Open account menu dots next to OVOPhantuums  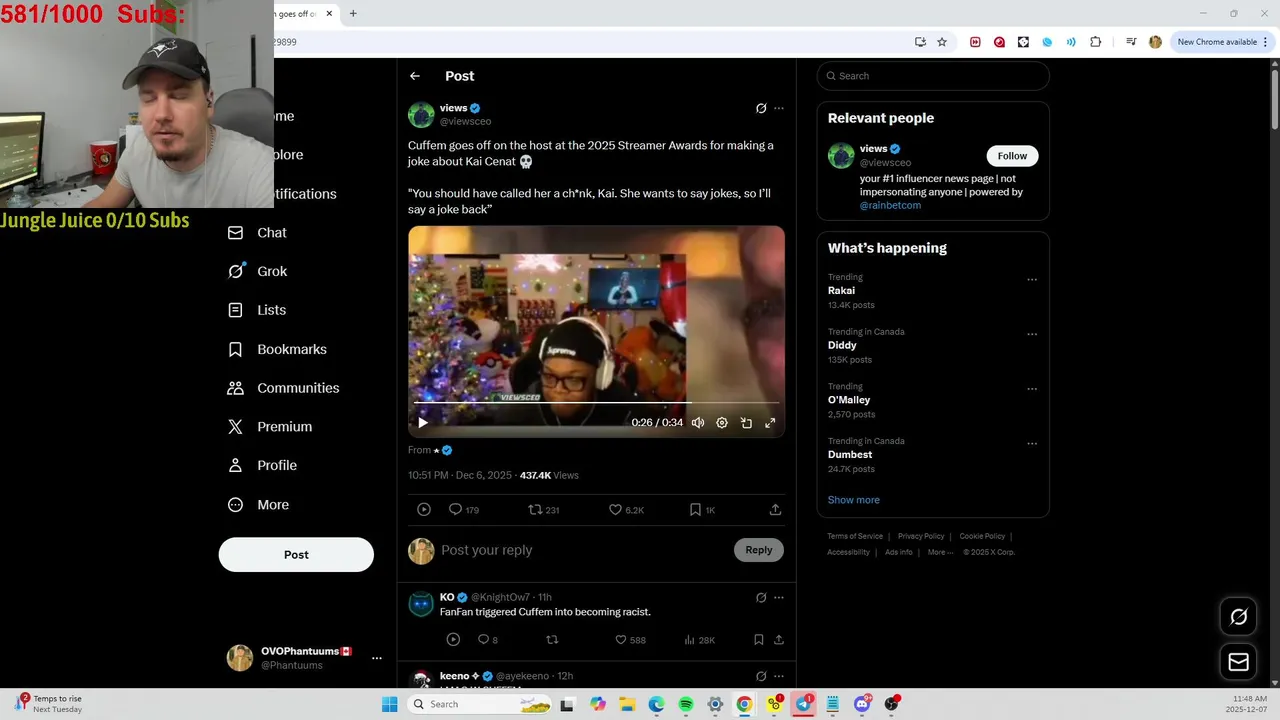[x=377, y=658]
